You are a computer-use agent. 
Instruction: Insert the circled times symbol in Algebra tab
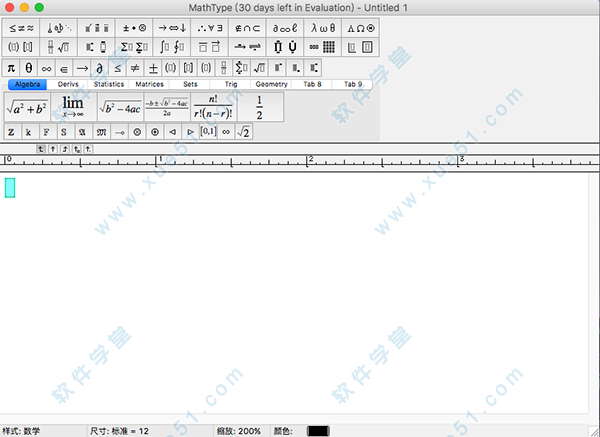point(137,132)
